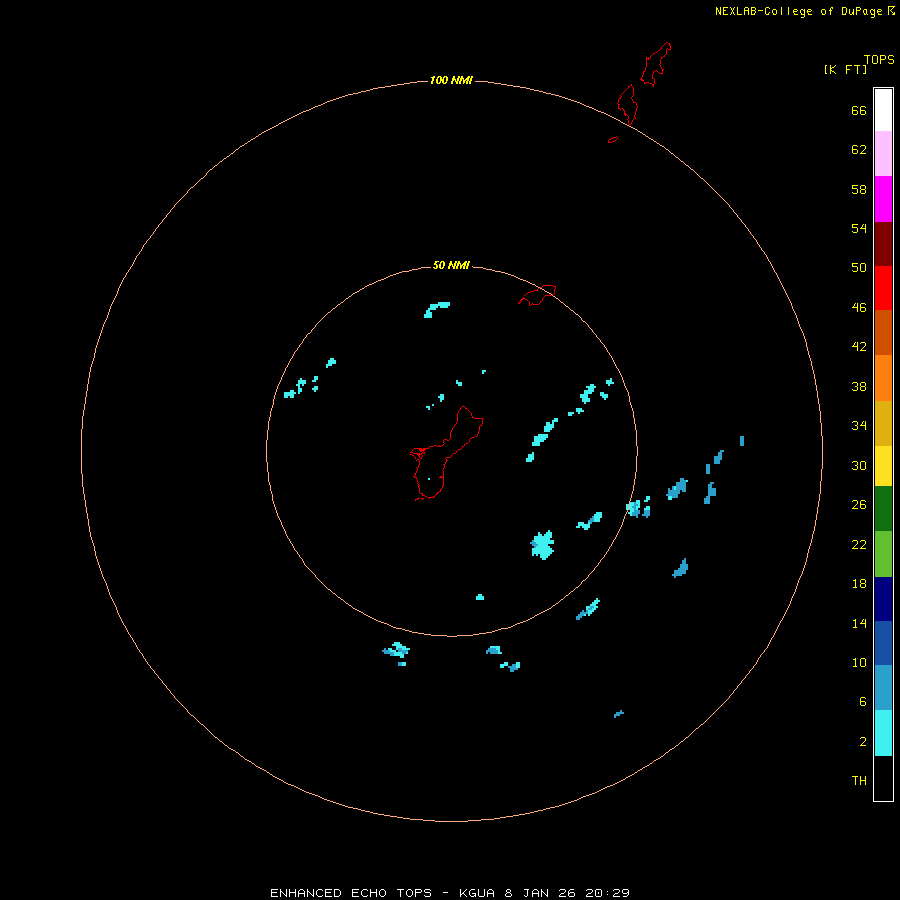
Task: Click the steel light-blue legend swatch
Action: (883, 688)
